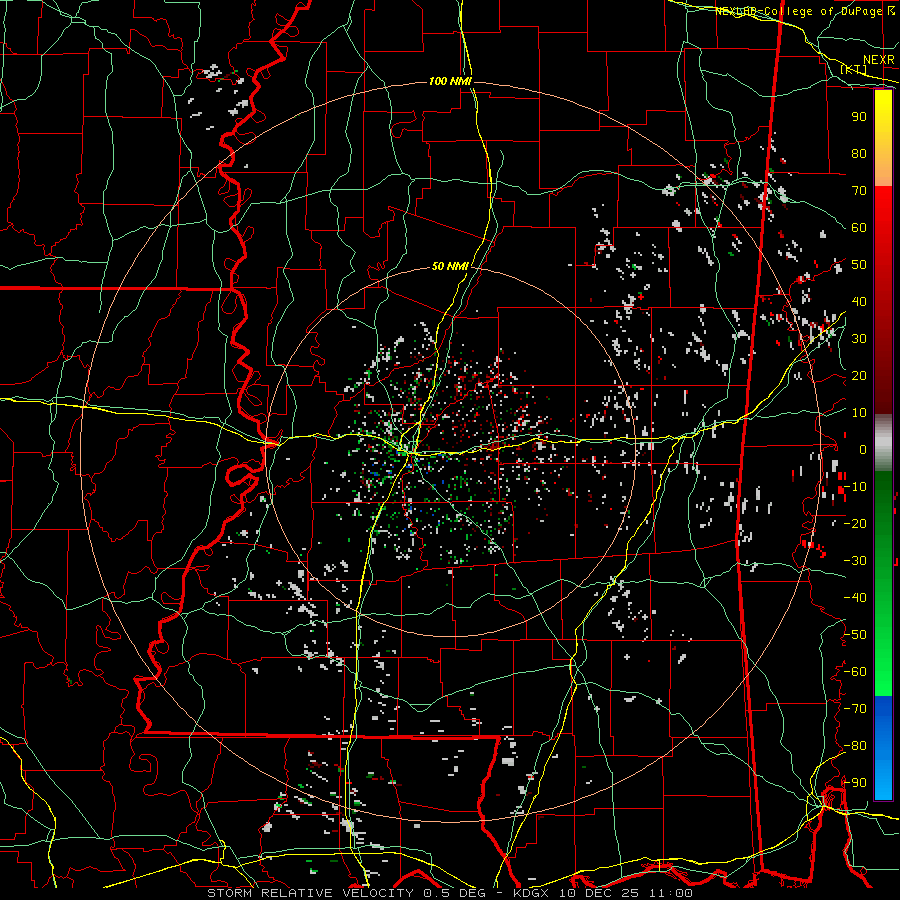Click the 40 value on velocity scale
900x900 pixels.
(859, 301)
